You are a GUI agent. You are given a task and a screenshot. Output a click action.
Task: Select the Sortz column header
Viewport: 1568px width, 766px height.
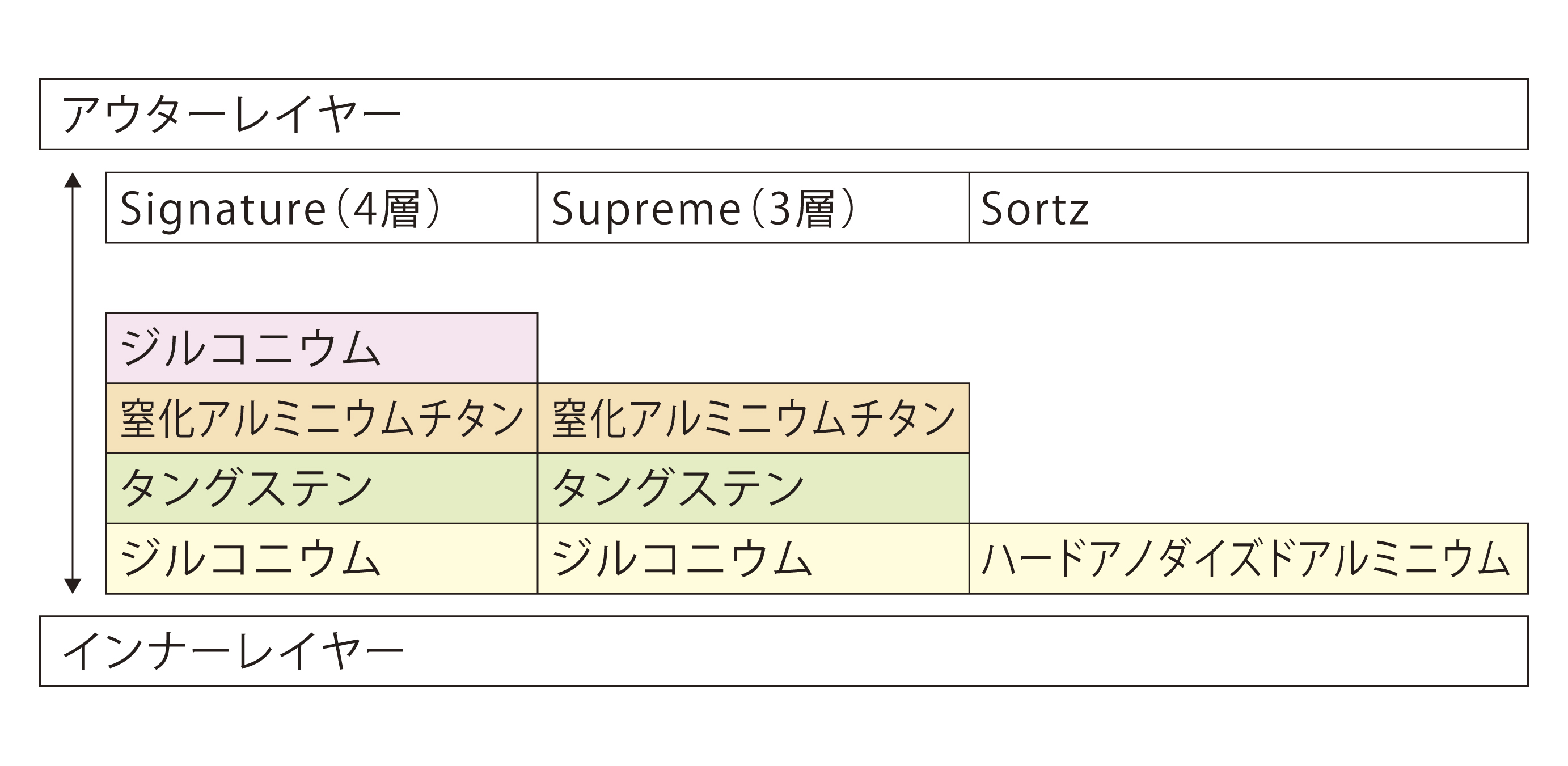tap(1248, 208)
